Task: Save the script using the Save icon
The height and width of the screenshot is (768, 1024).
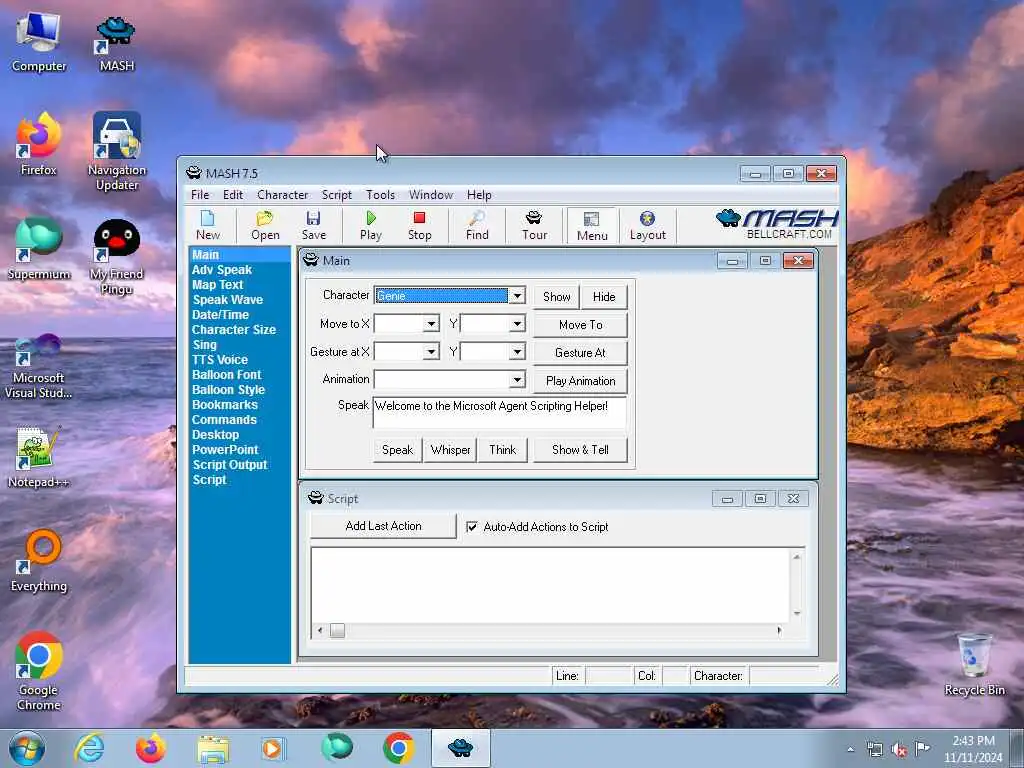Action: pyautogui.click(x=313, y=225)
